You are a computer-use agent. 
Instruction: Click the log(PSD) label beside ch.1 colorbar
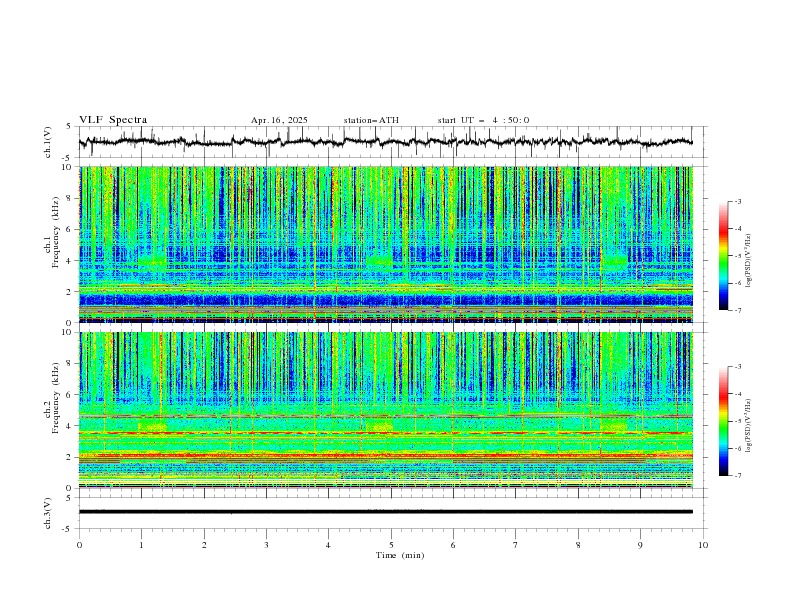(749, 261)
